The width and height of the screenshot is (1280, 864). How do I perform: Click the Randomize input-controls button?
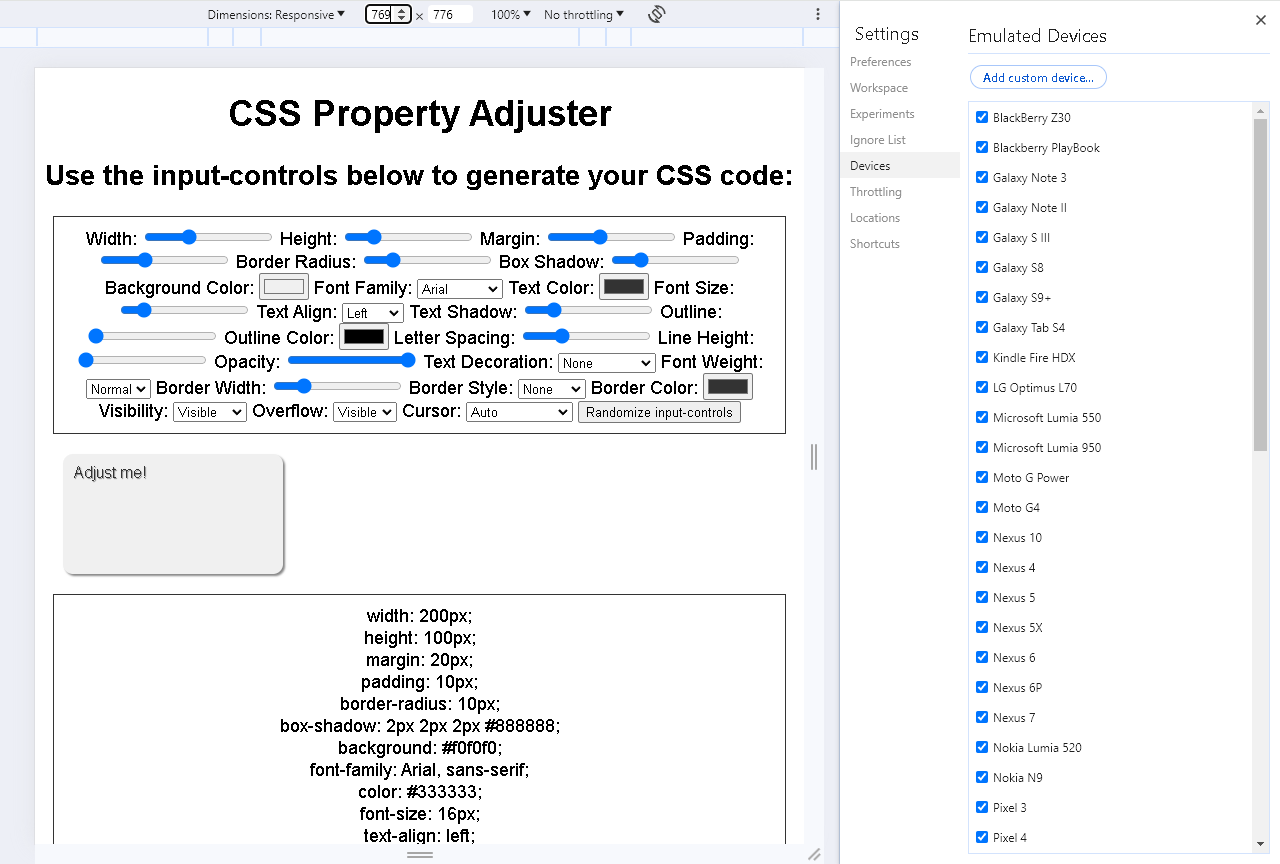click(x=659, y=411)
